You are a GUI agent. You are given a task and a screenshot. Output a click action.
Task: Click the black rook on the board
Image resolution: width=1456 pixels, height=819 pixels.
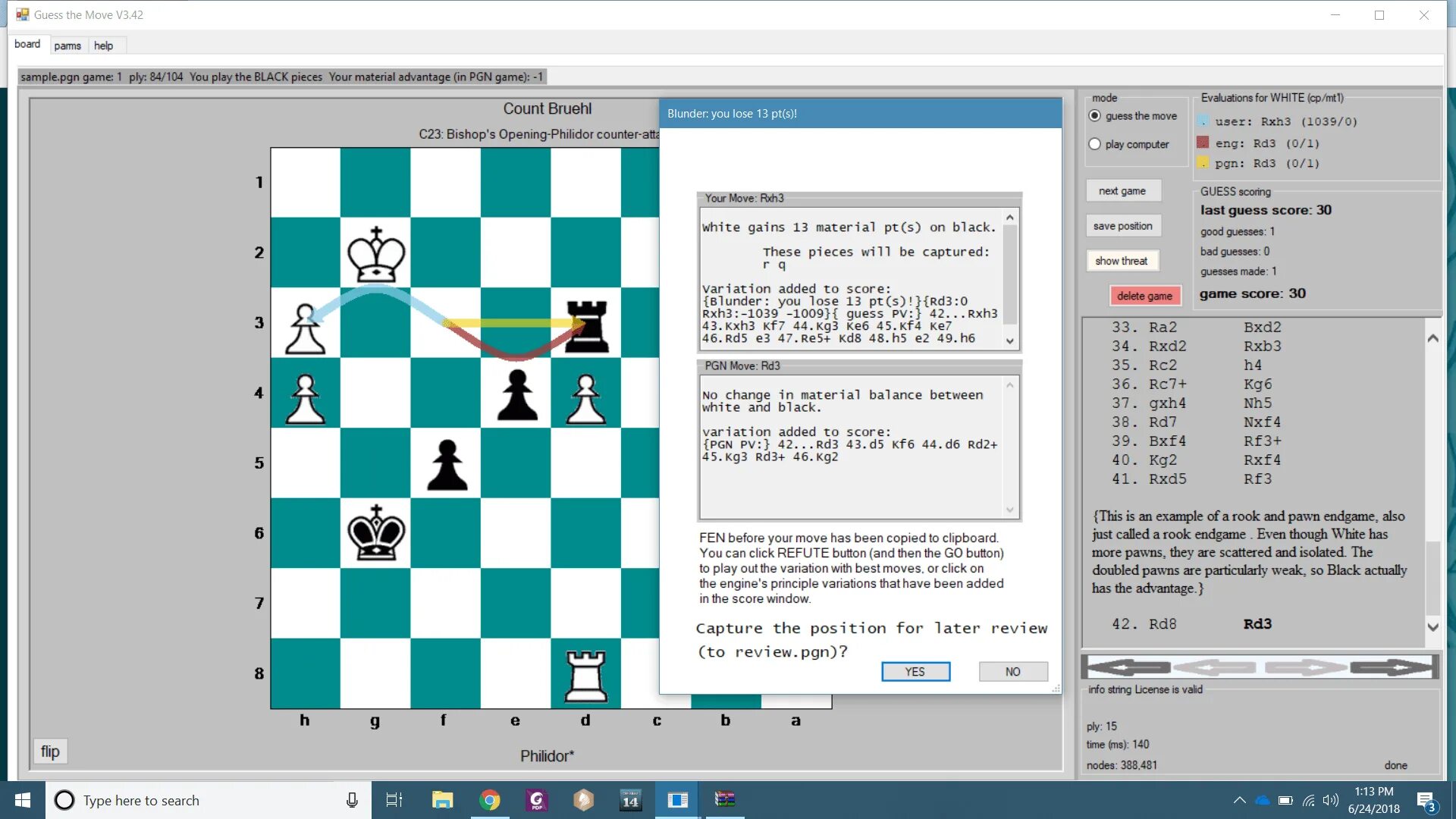[586, 325]
